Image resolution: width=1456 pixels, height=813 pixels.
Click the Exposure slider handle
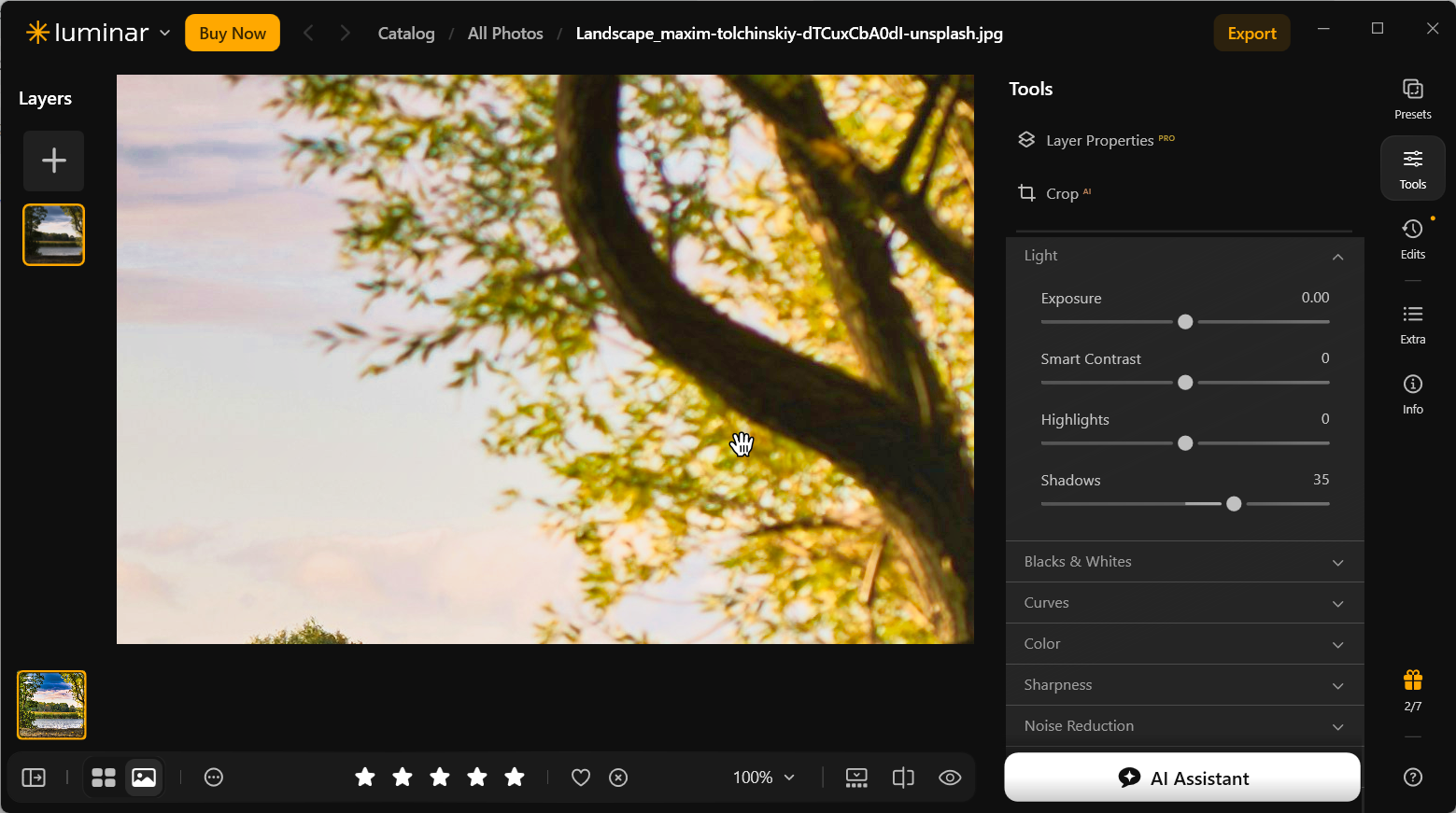(1185, 322)
